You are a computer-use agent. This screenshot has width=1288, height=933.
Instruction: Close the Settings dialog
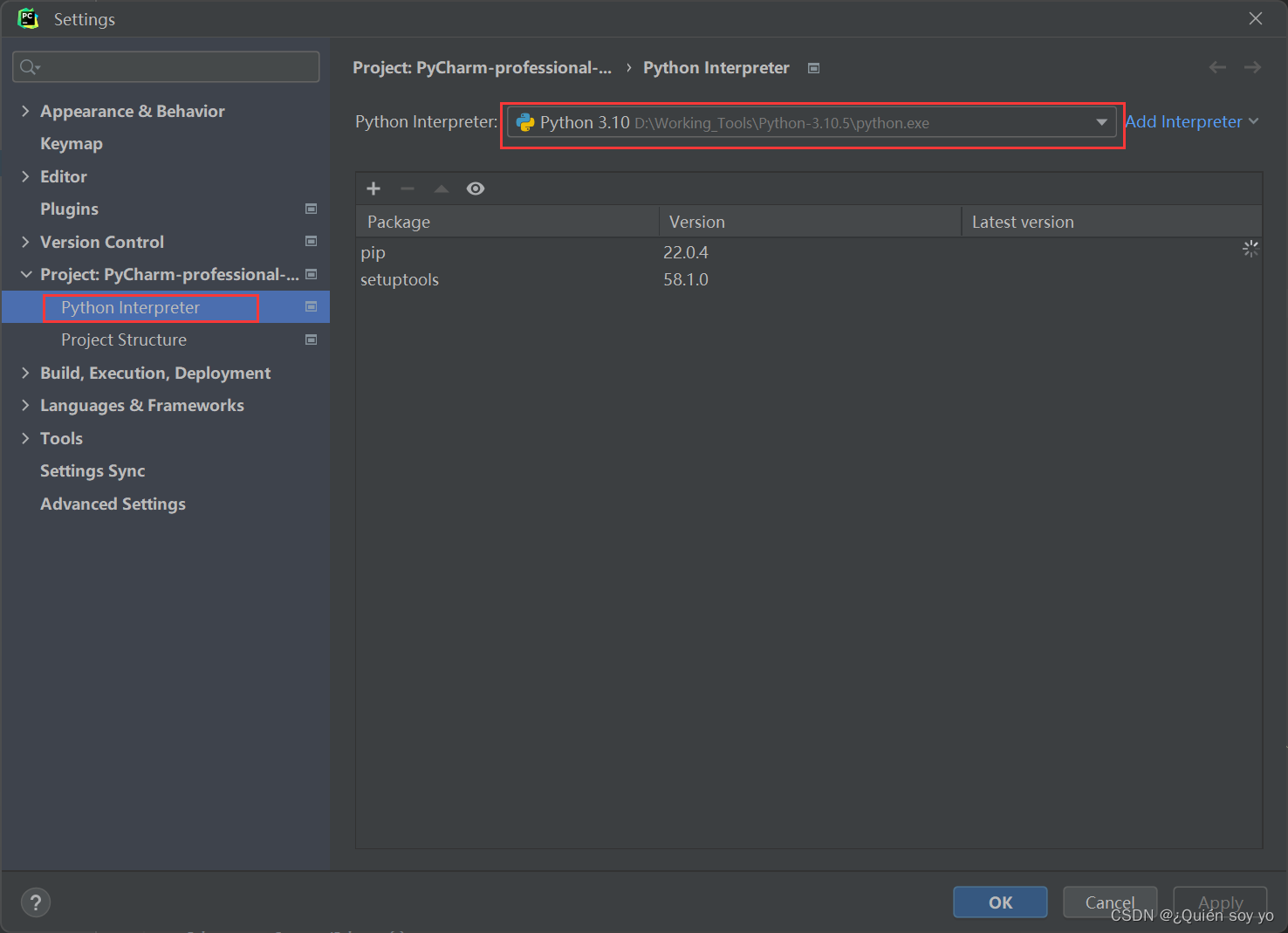pos(1256,18)
